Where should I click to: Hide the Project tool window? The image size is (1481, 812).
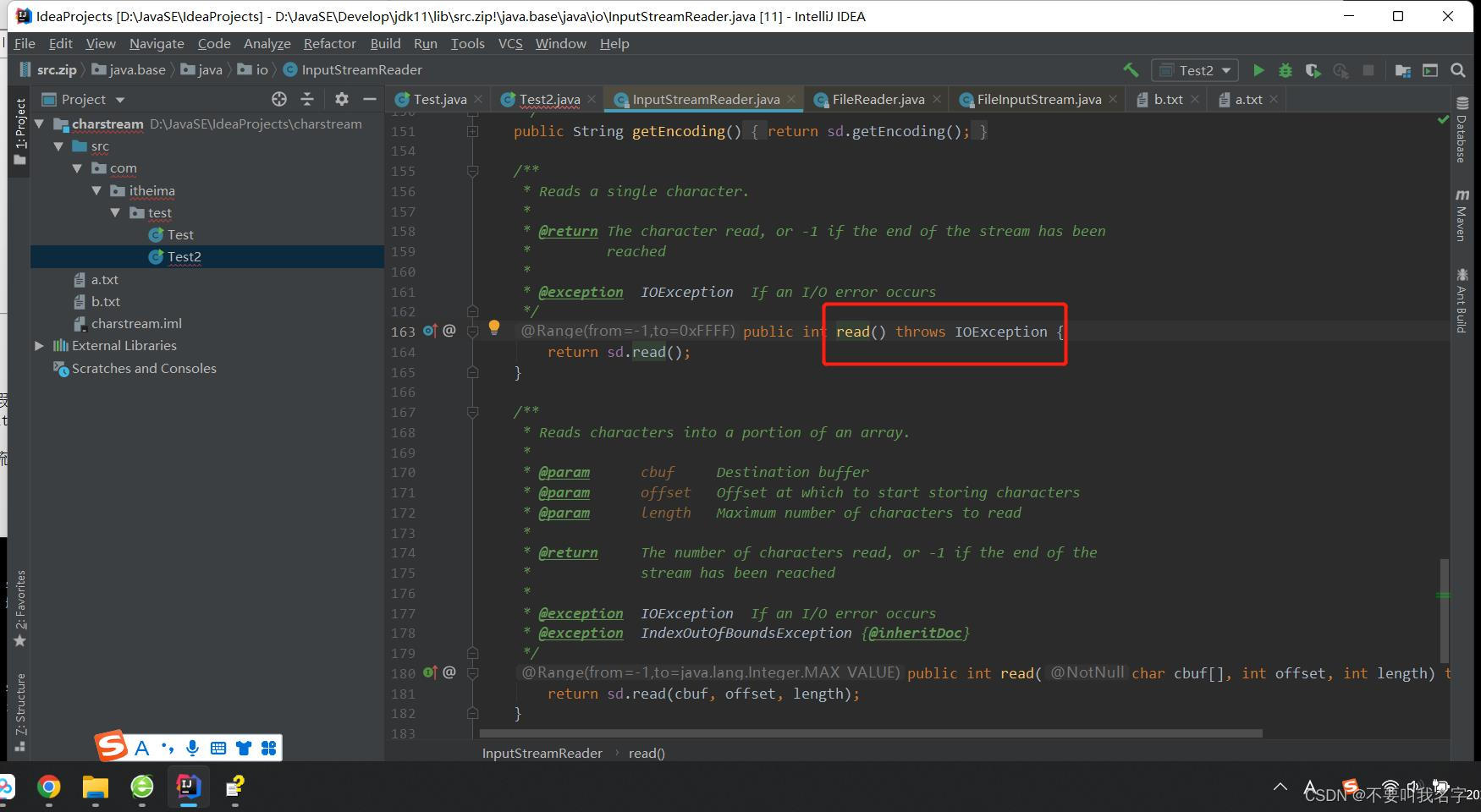(370, 99)
